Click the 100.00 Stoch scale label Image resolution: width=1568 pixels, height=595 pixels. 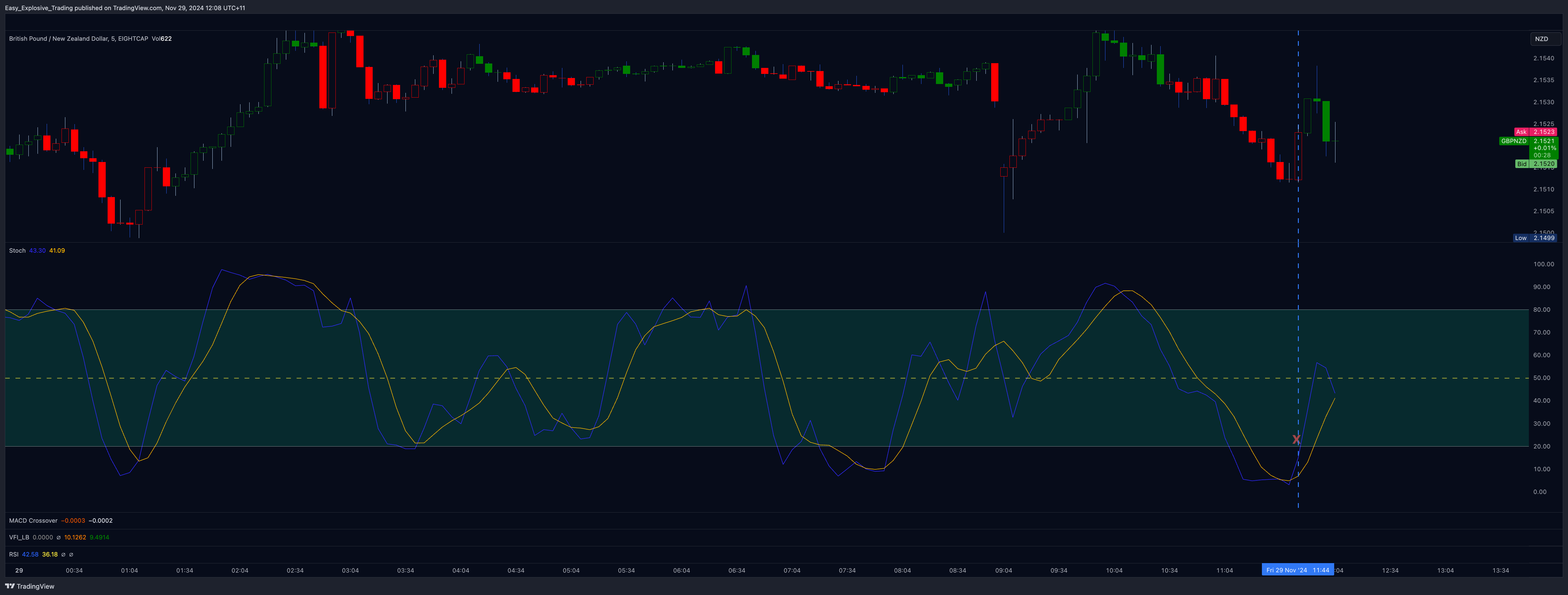coord(1544,264)
